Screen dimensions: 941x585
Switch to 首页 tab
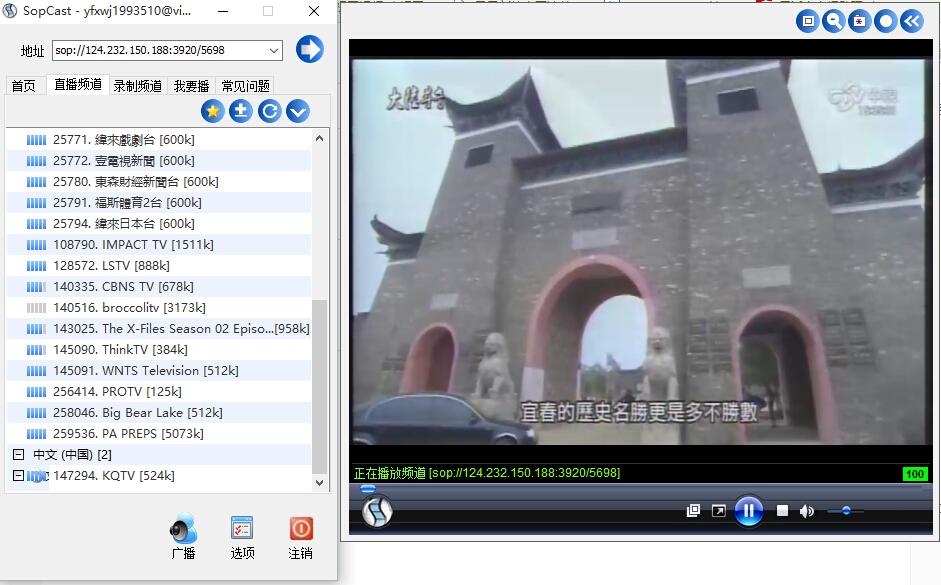click(24, 86)
